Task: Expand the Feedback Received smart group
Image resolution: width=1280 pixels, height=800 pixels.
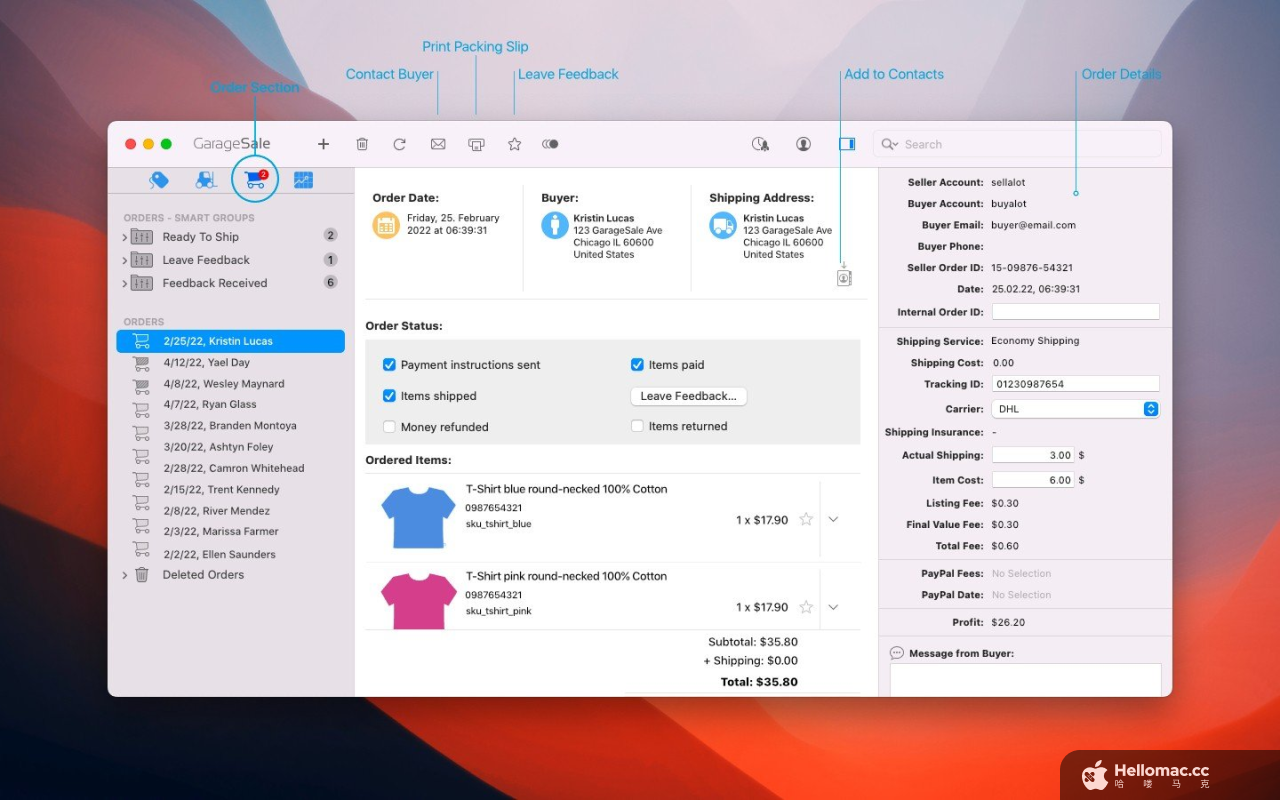Action: click(x=125, y=283)
